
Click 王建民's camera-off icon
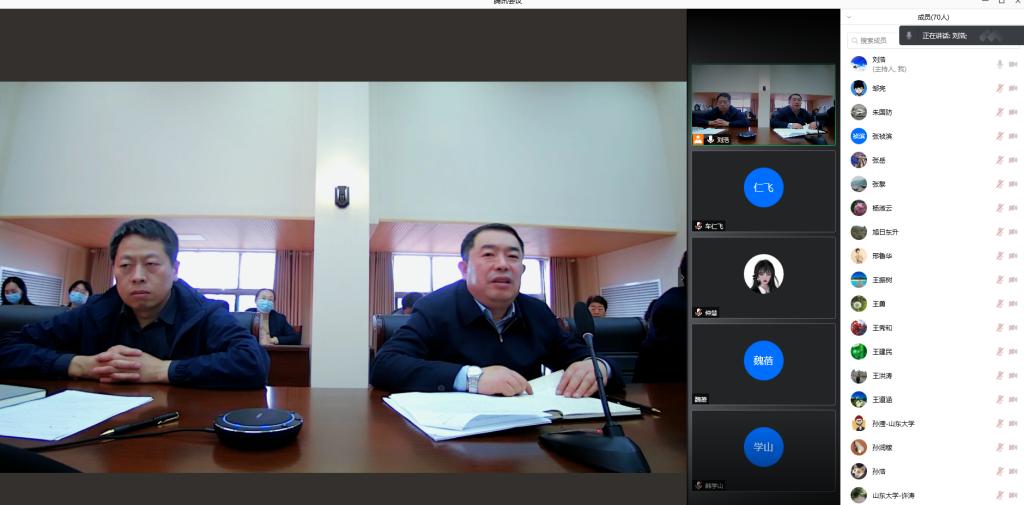[x=1013, y=352]
